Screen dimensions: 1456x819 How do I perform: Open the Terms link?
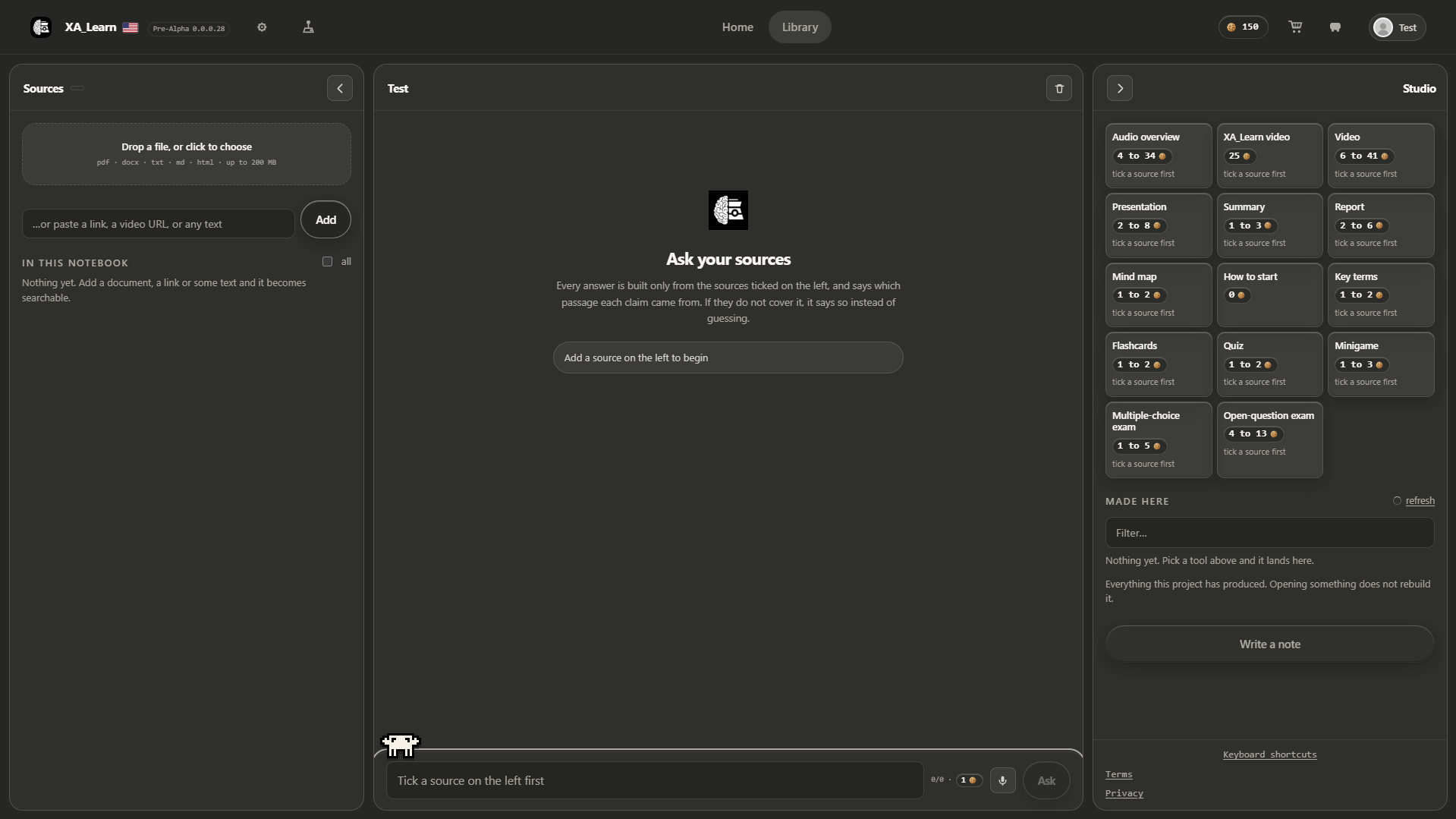pyautogui.click(x=1118, y=774)
